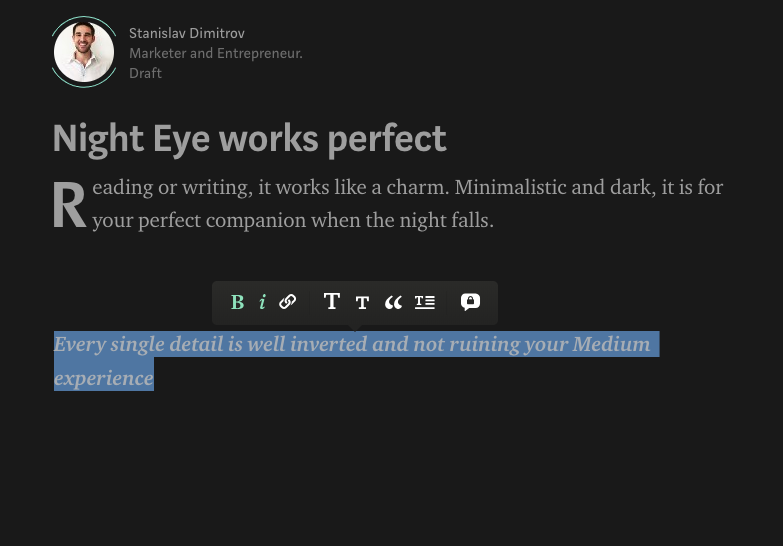Click the line 'your perfect companion when the night falls.'
Image resolution: width=783 pixels, height=546 pixels.
point(293,220)
